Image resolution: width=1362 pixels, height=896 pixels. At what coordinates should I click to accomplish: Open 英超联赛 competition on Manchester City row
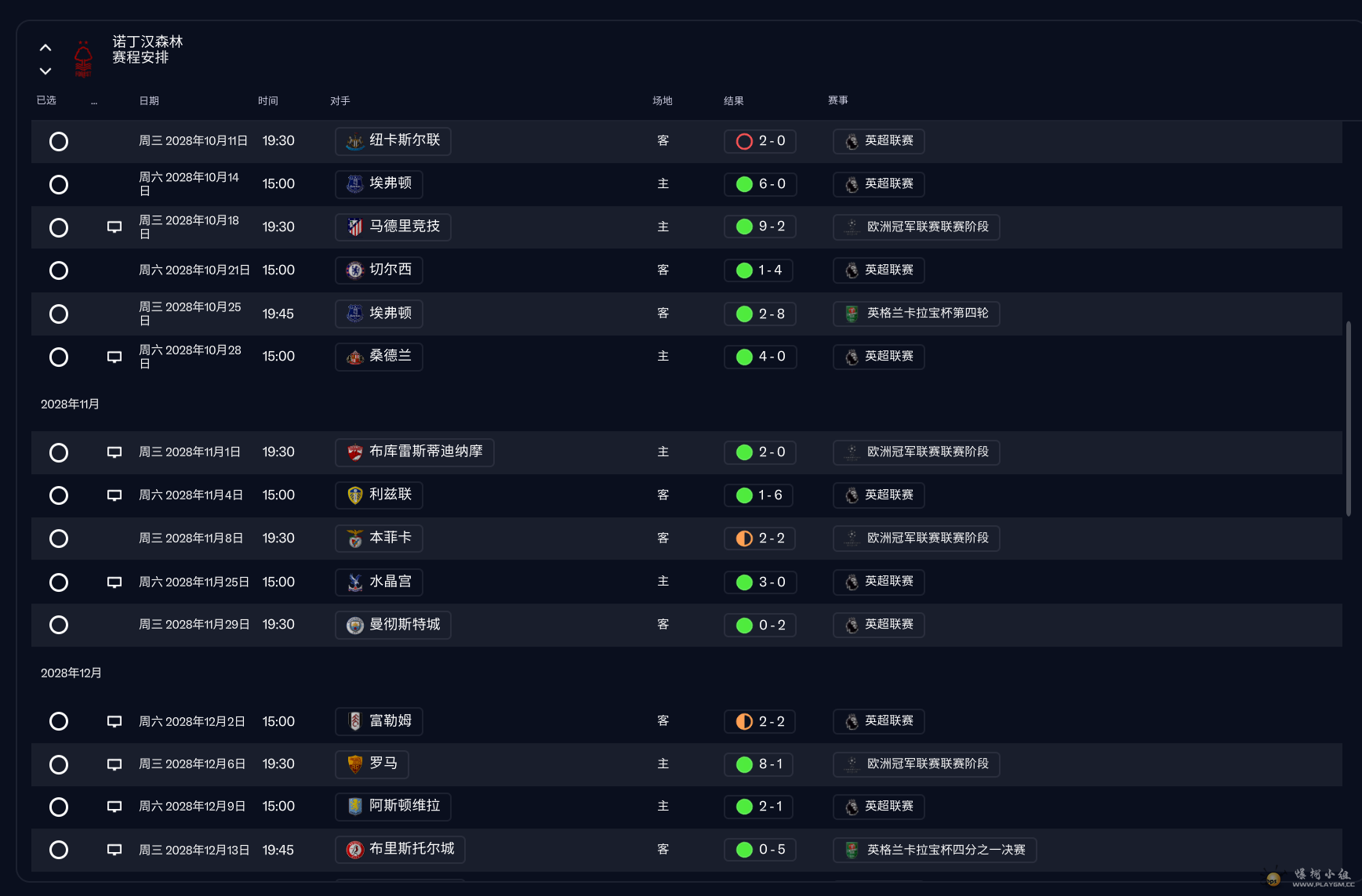(879, 625)
